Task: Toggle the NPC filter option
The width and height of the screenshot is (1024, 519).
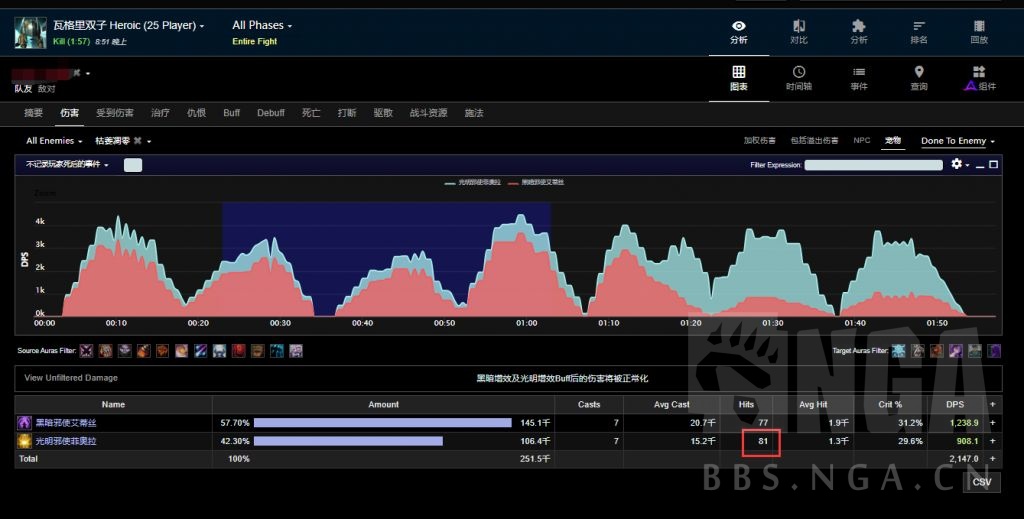Action: [x=861, y=141]
